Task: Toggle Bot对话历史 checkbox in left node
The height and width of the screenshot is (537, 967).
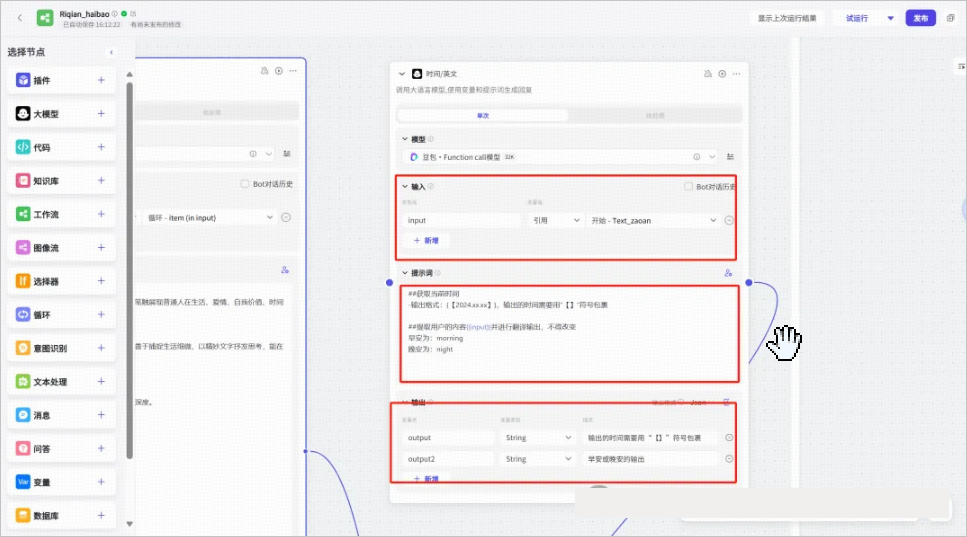Action: pyautogui.click(x=244, y=184)
